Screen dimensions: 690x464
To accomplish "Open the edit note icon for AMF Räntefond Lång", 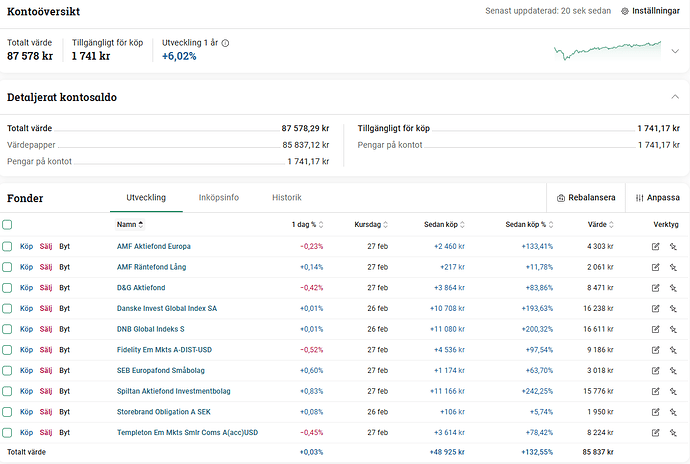I will point(655,267).
